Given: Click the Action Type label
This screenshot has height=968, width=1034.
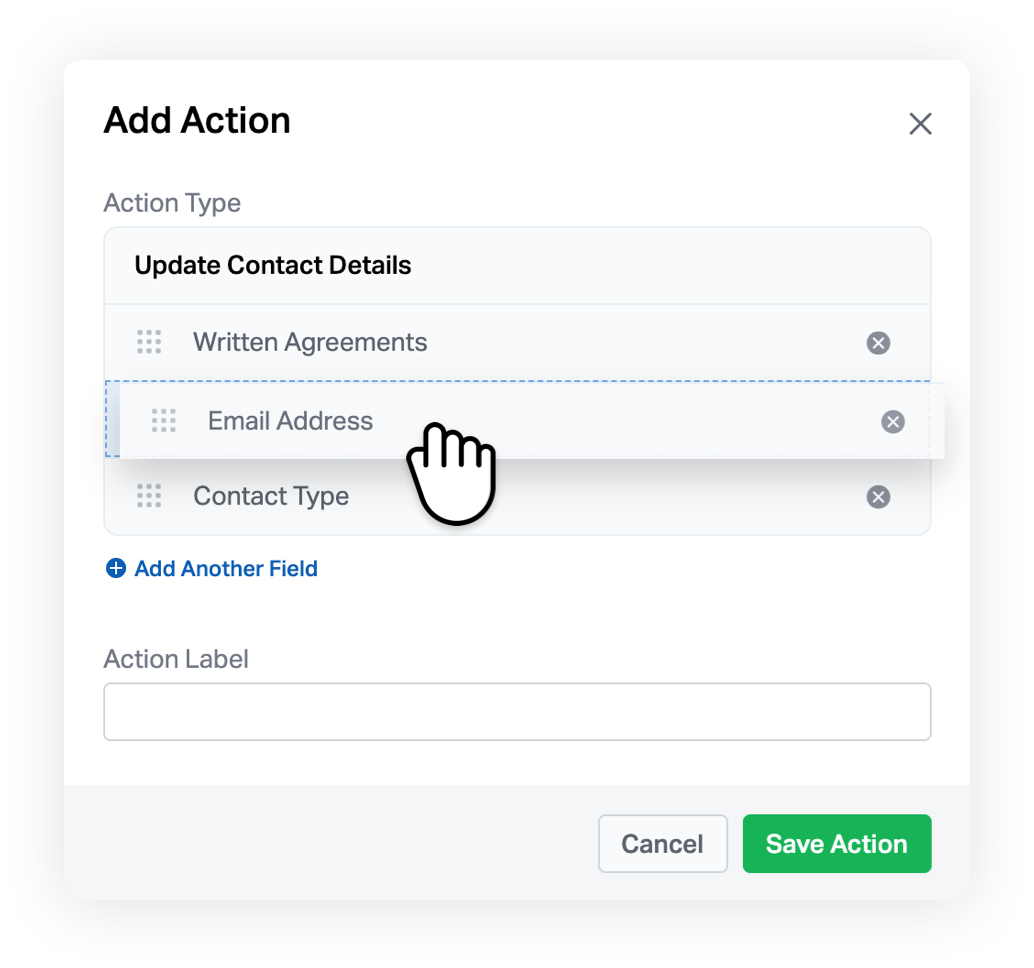Looking at the screenshot, I should 172,203.
